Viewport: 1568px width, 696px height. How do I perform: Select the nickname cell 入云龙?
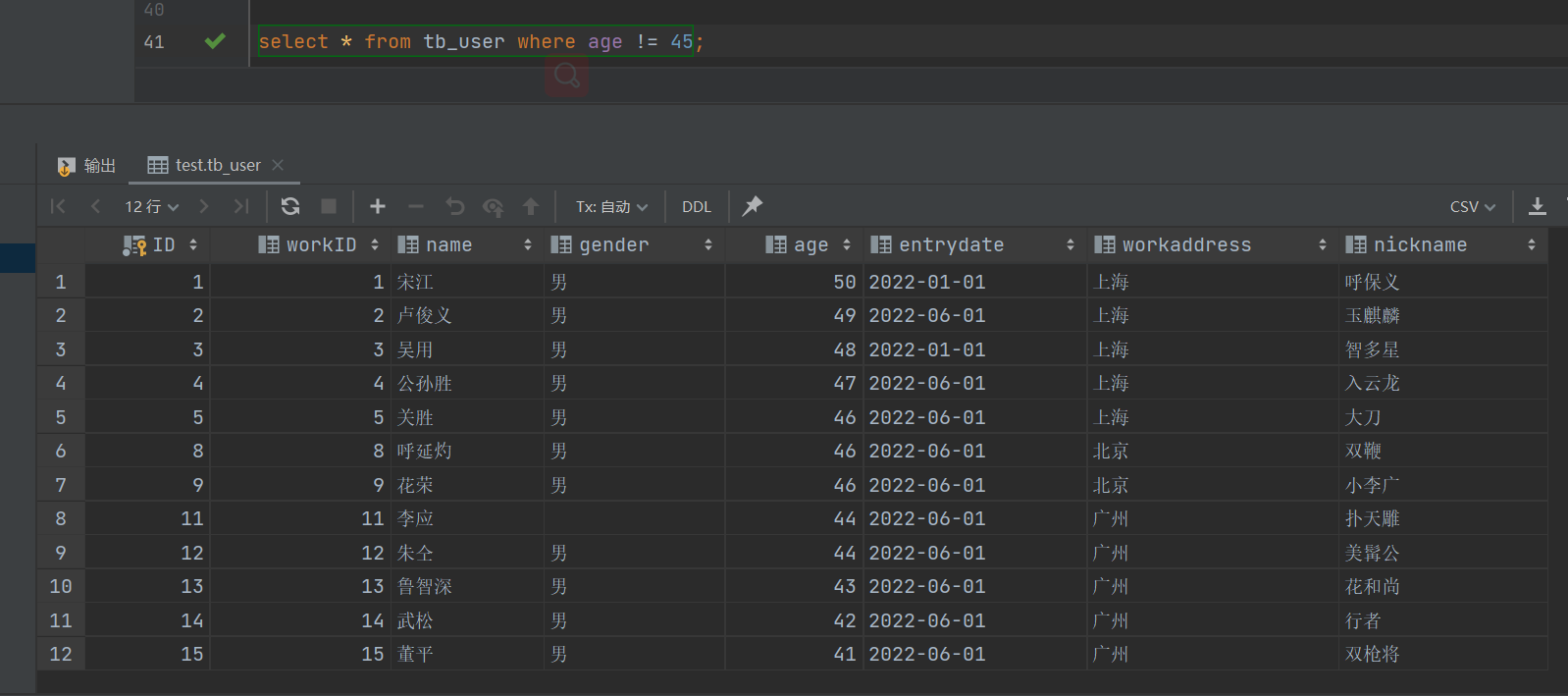coord(1442,383)
